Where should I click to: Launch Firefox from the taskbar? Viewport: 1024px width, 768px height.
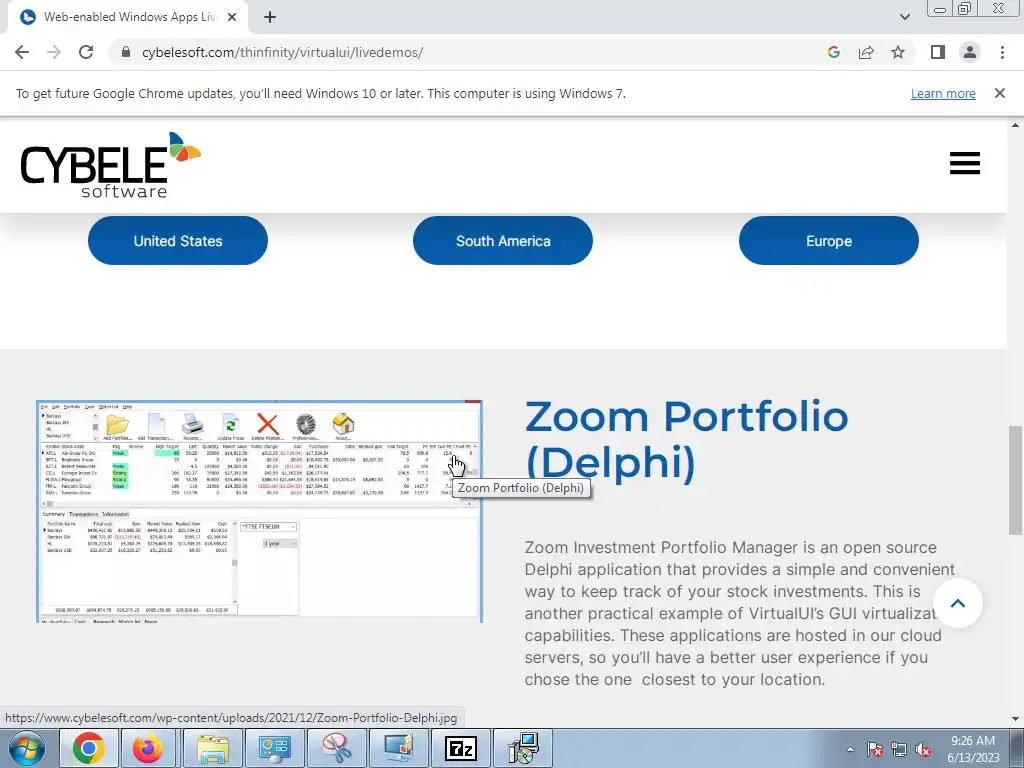[150, 748]
